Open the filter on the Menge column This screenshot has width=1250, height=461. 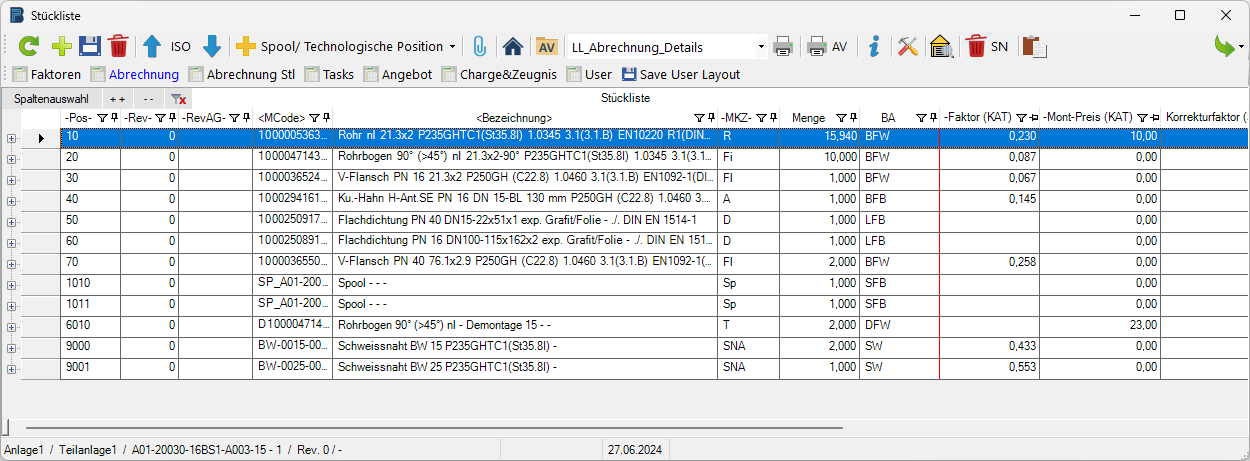point(840,118)
